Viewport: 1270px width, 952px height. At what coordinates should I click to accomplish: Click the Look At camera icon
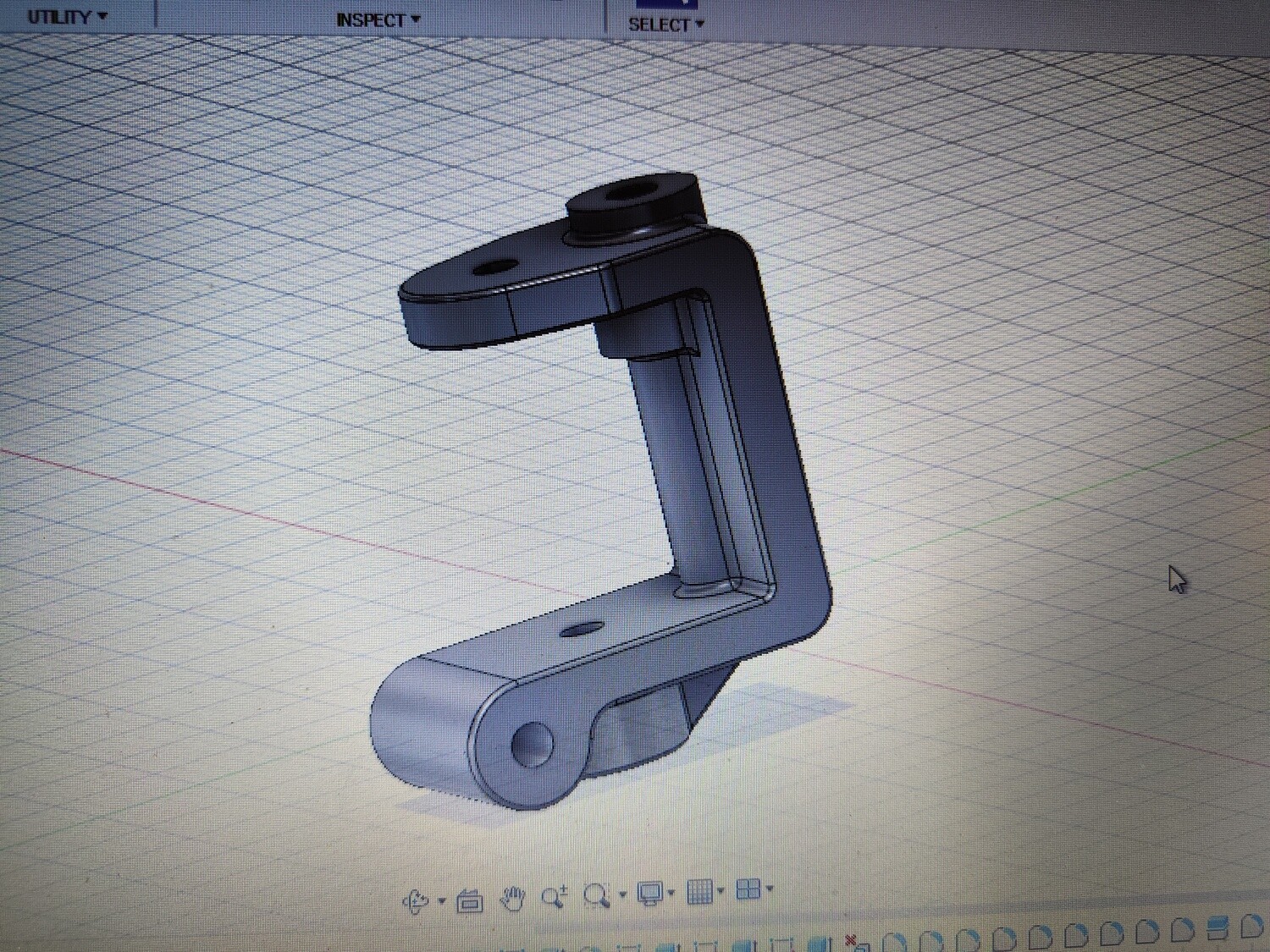click(470, 902)
